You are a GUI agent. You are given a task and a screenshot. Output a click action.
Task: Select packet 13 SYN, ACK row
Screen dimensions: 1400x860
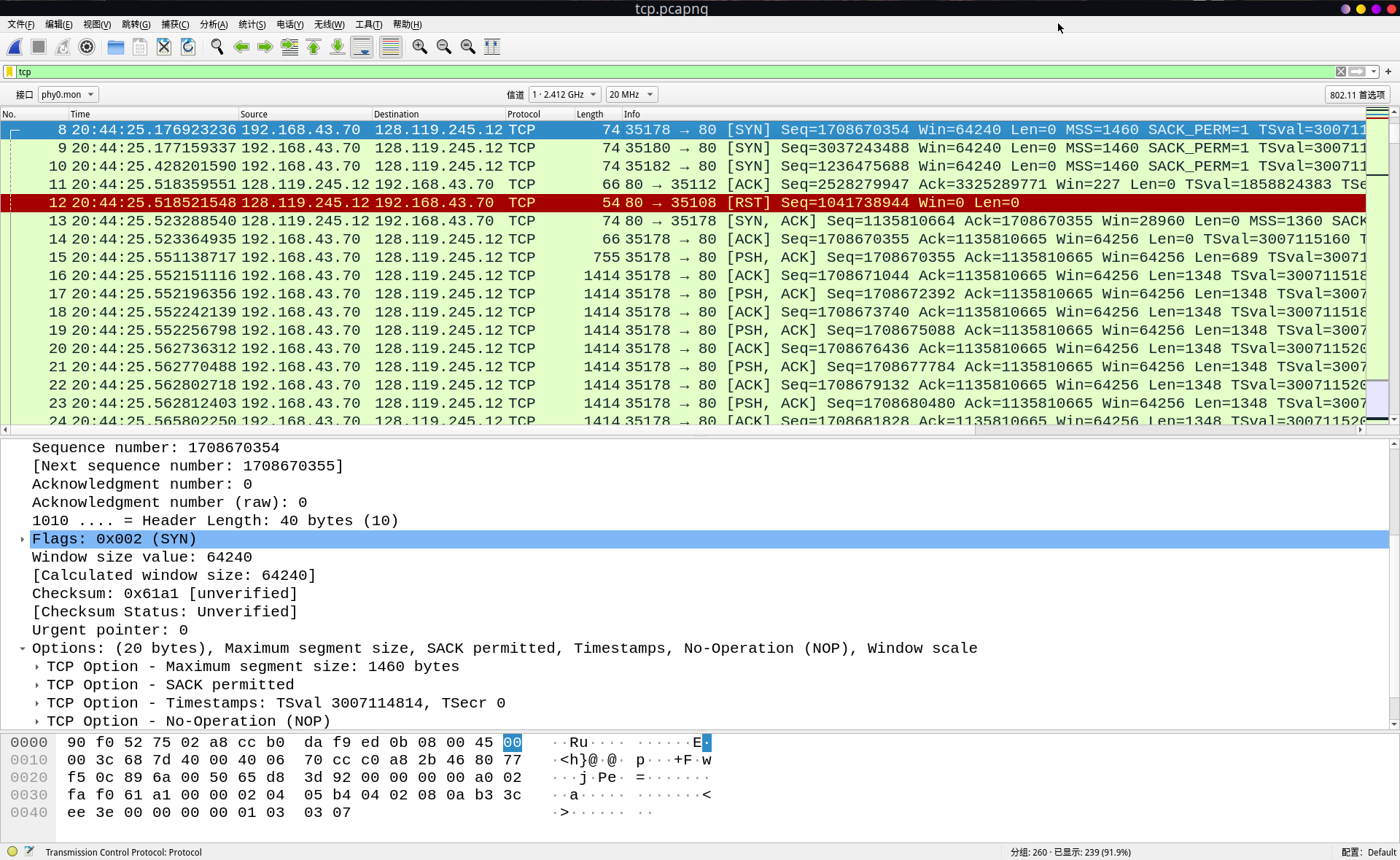click(x=683, y=221)
